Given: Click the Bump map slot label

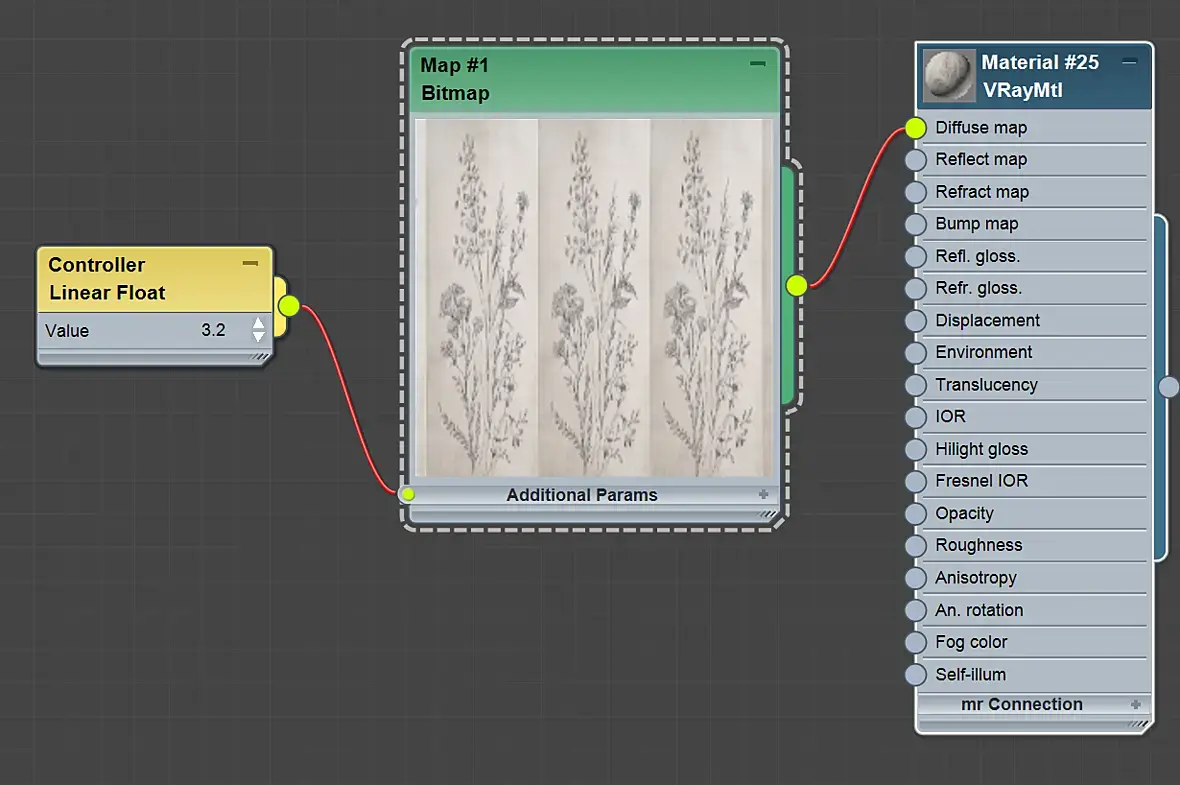Looking at the screenshot, I should pyautogui.click(x=977, y=224).
